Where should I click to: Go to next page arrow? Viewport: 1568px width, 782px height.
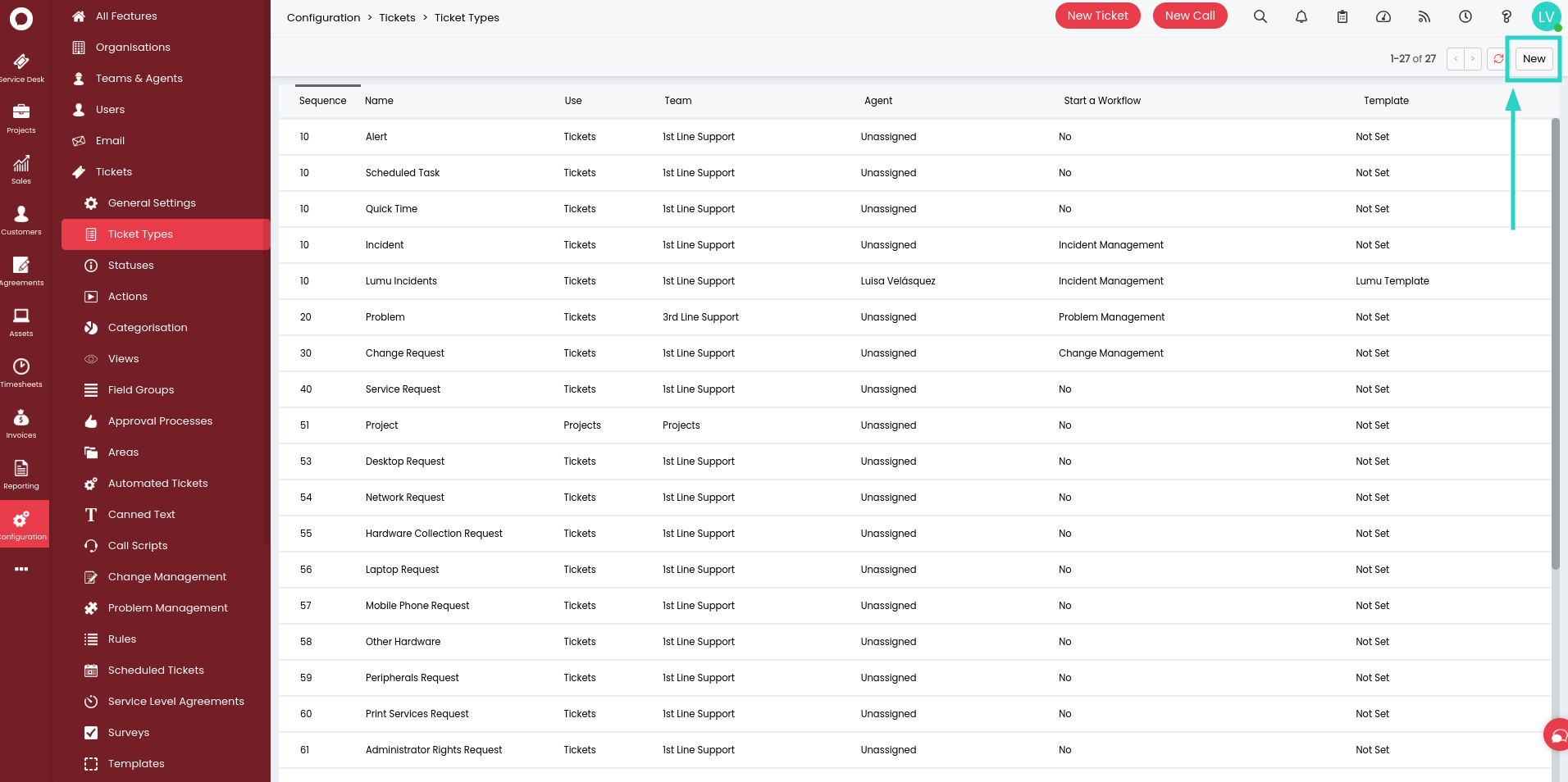click(x=1473, y=59)
